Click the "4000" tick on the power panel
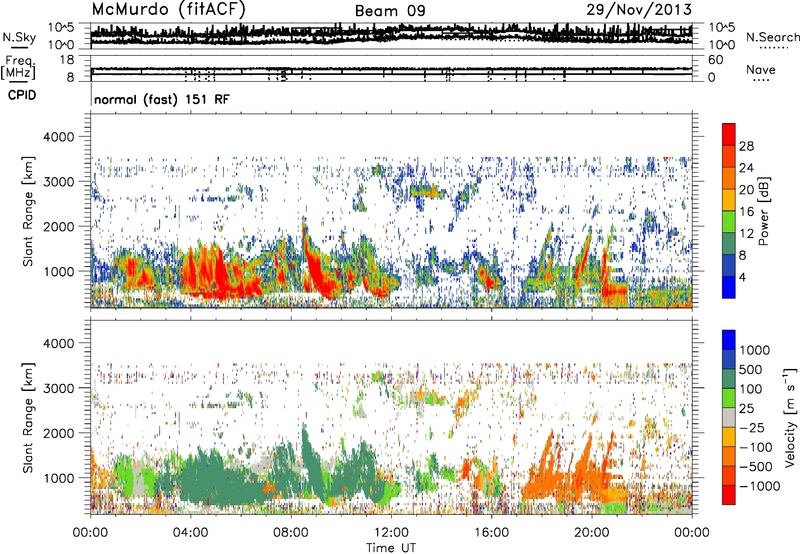The height and width of the screenshot is (554, 800). click(58, 137)
